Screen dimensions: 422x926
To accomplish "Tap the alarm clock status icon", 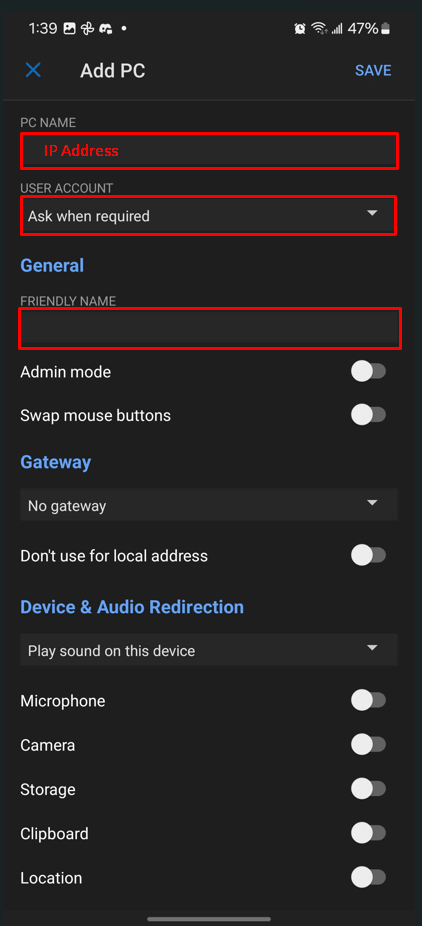I will point(300,28).
